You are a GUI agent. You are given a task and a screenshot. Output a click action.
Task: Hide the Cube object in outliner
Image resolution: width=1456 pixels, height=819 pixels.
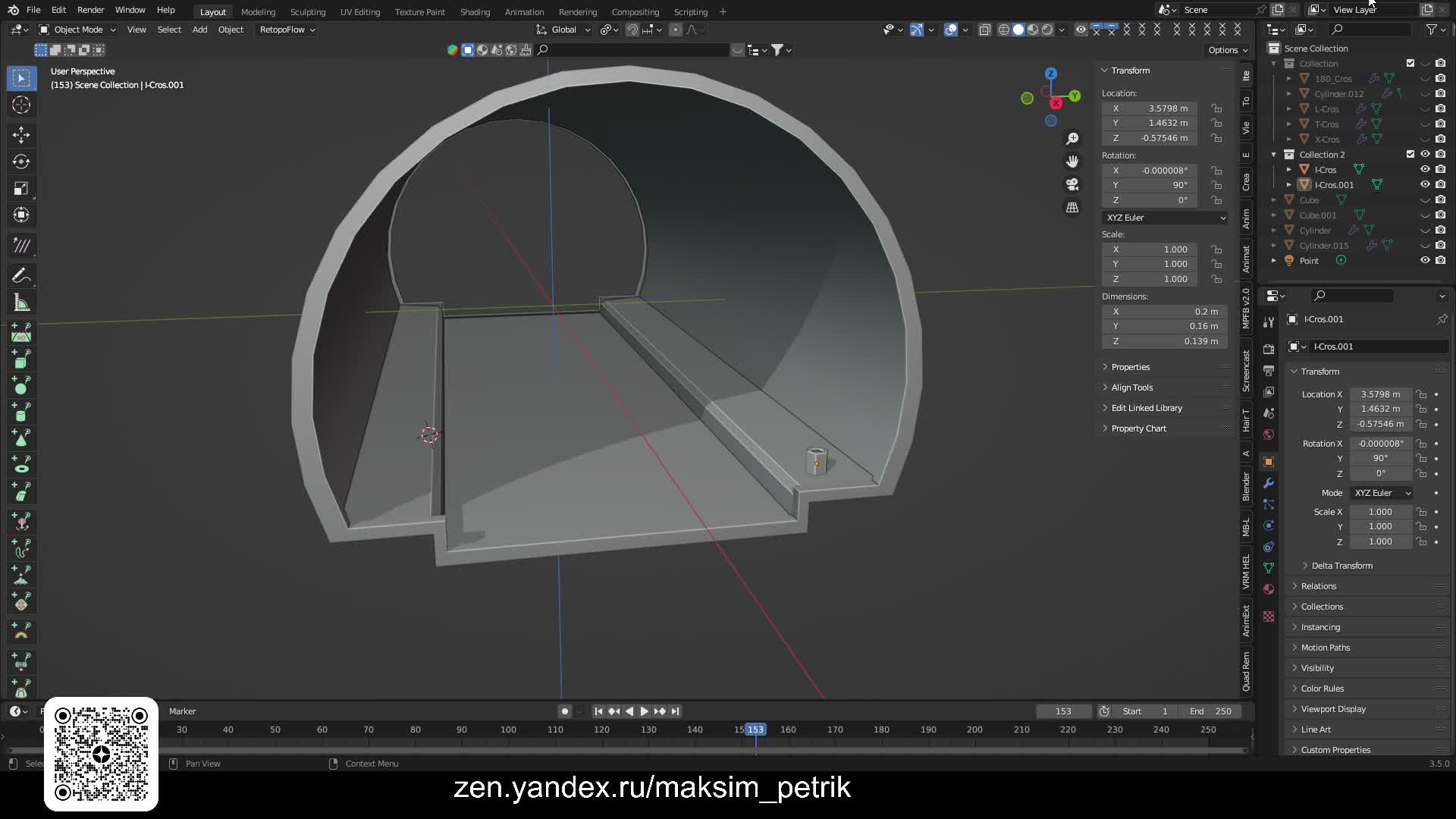(x=1426, y=199)
